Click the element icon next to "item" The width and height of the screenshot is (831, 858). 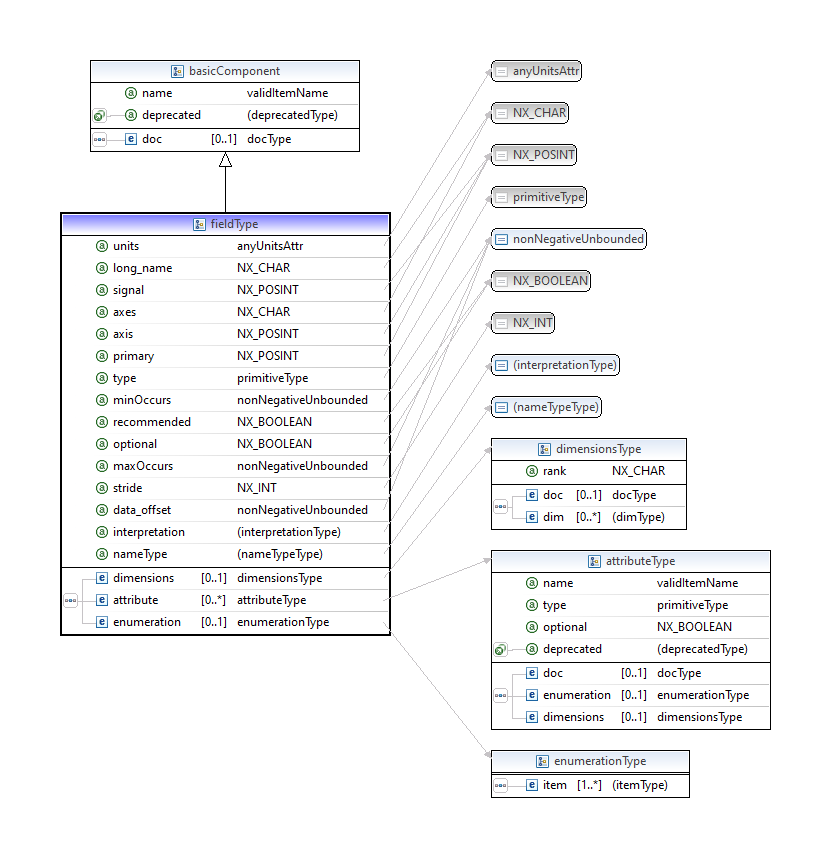click(532, 785)
